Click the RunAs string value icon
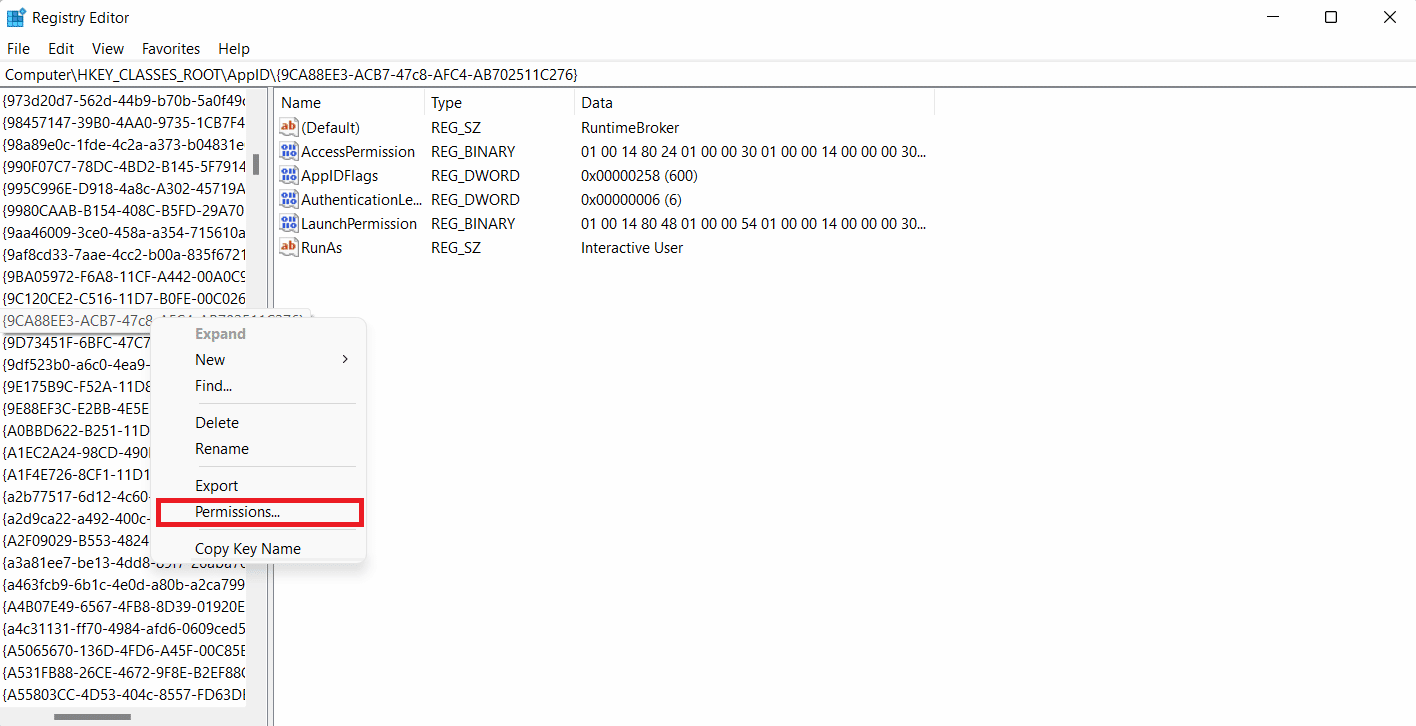 point(289,247)
